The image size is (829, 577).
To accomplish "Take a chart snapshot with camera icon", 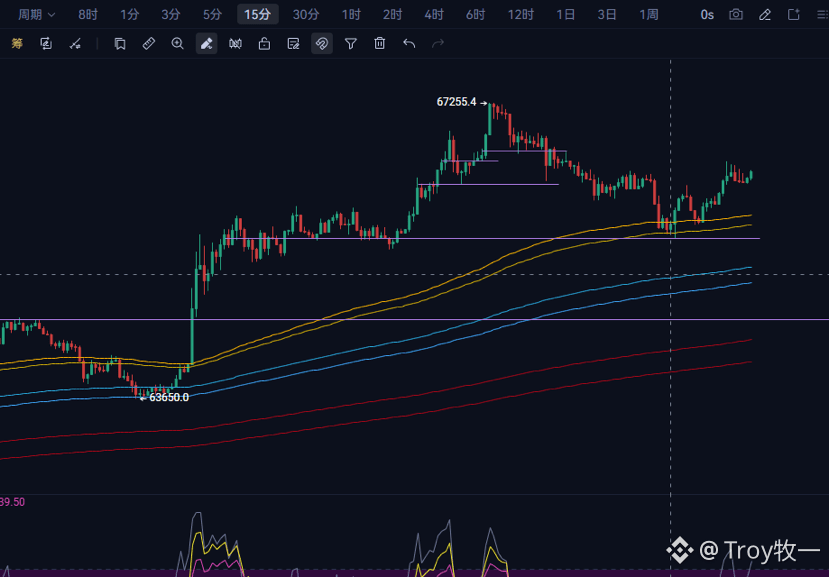I will pos(736,14).
